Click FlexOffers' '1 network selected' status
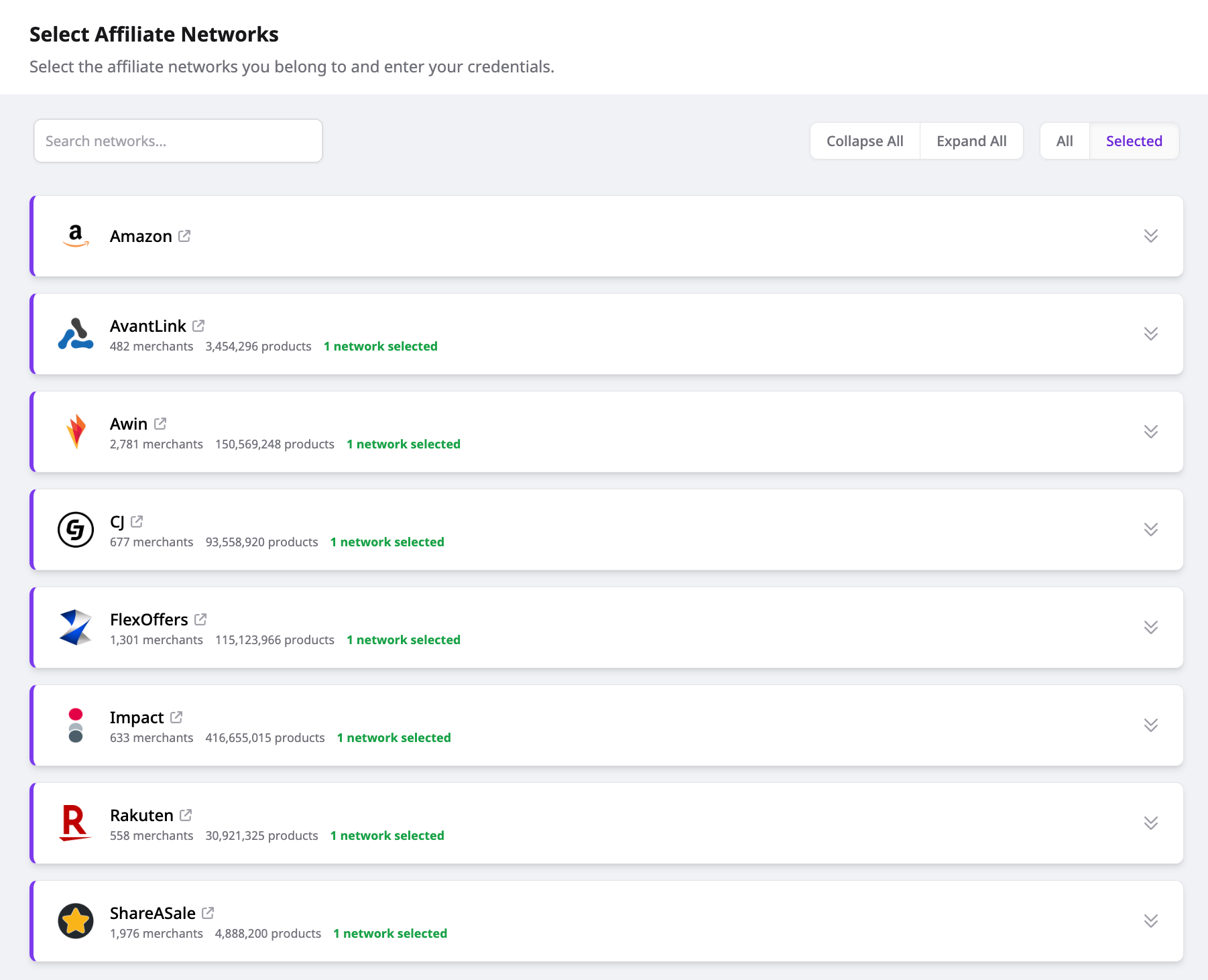Image resolution: width=1208 pixels, height=980 pixels. pos(404,640)
